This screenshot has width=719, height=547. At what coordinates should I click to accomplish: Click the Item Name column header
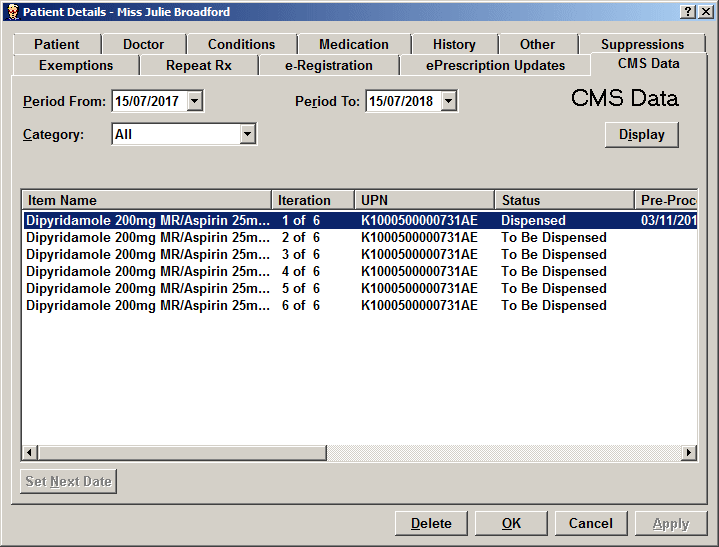(146, 200)
